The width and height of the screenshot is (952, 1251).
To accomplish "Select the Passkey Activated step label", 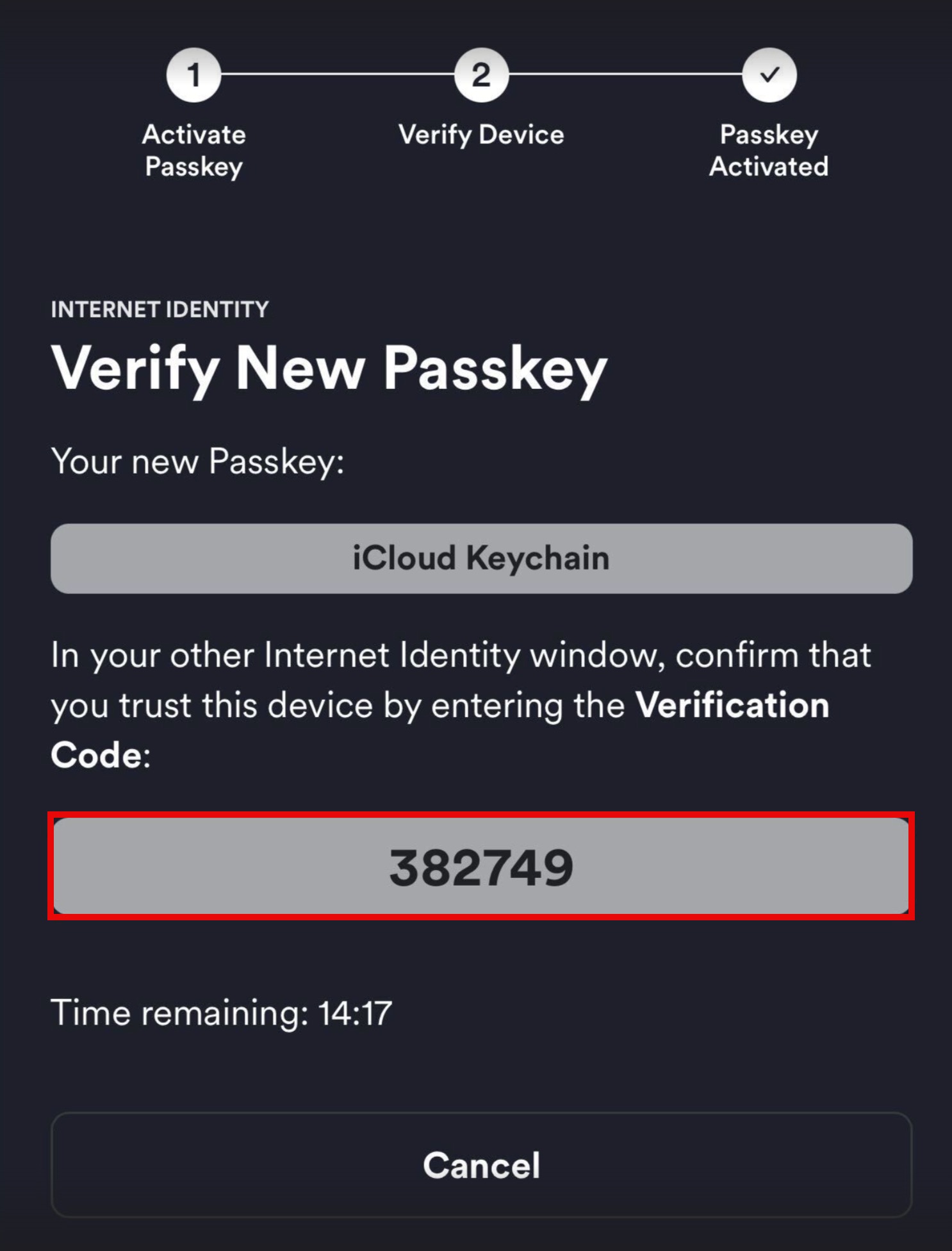I will 769,150.
